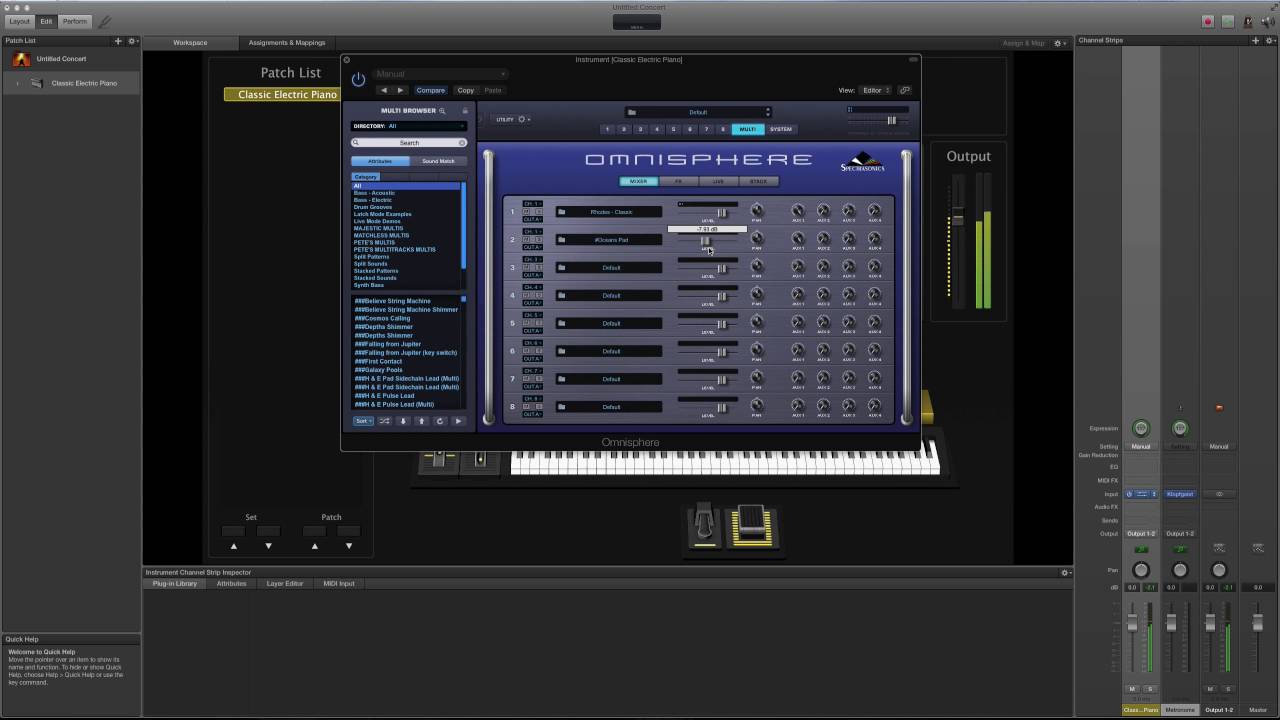
Task: Select part 1 button in Omnisphere header
Action: click(607, 129)
